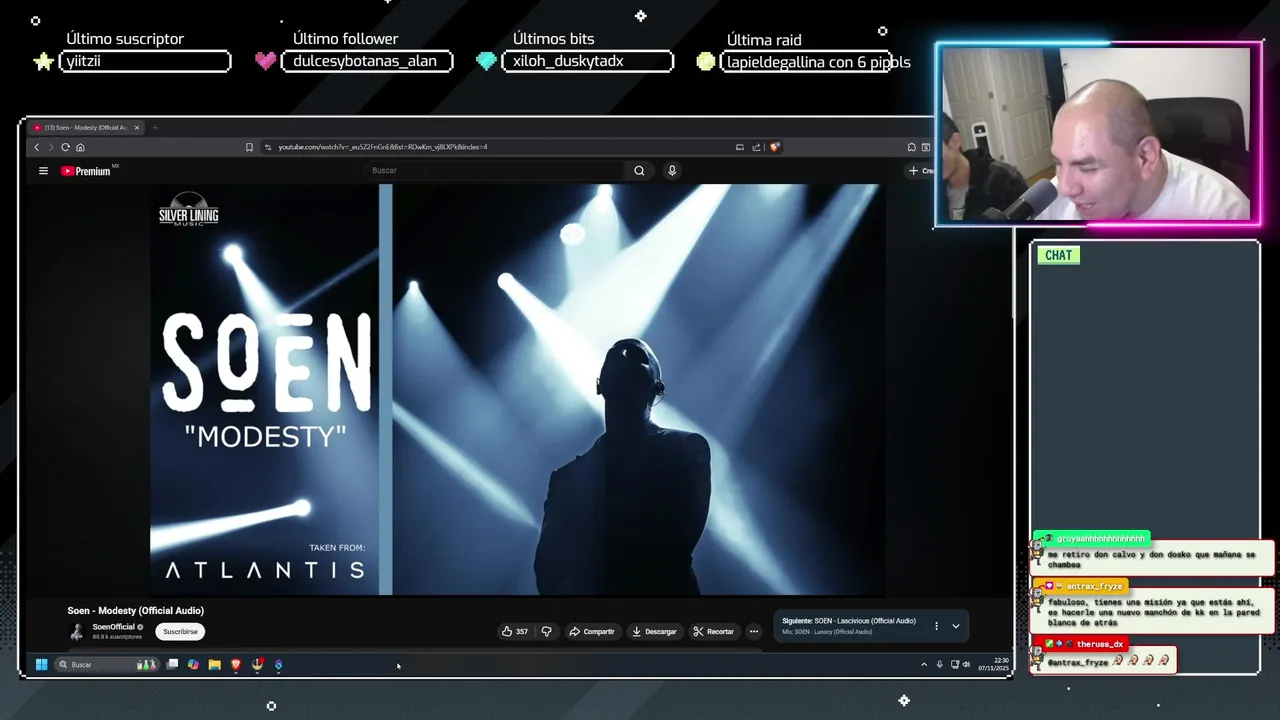Open a new browser tab with plus

pyautogui.click(x=155, y=127)
